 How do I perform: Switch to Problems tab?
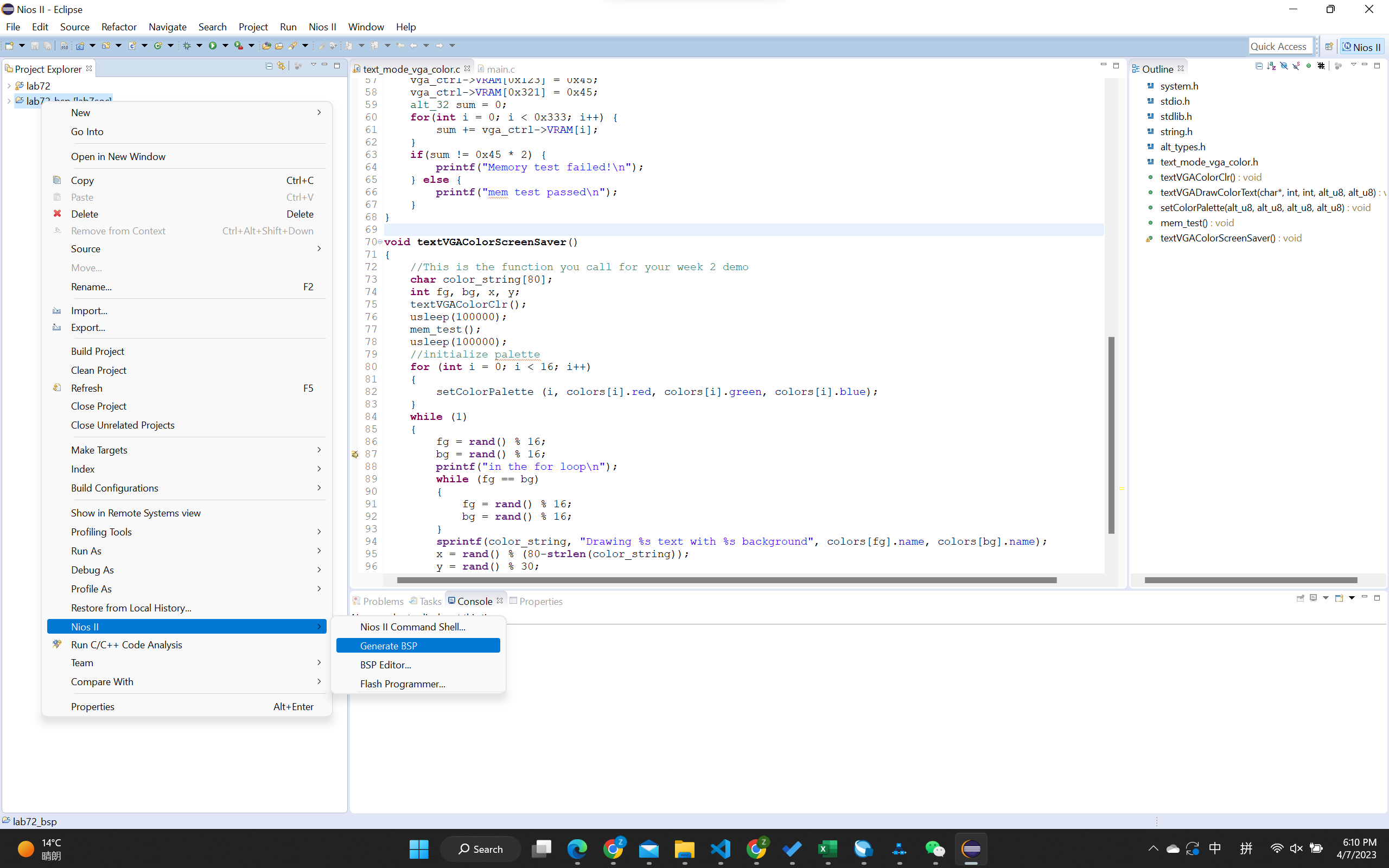(x=378, y=601)
